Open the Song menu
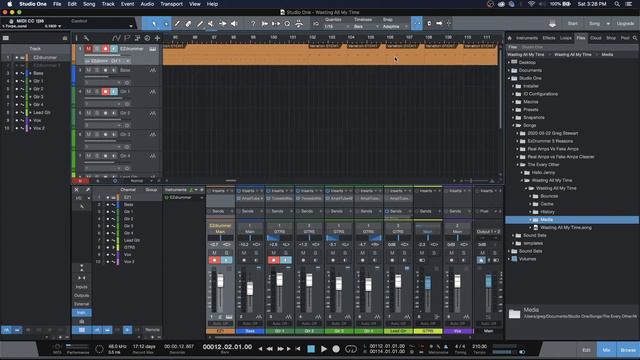The width and height of the screenshot is (640, 360). (89, 4)
